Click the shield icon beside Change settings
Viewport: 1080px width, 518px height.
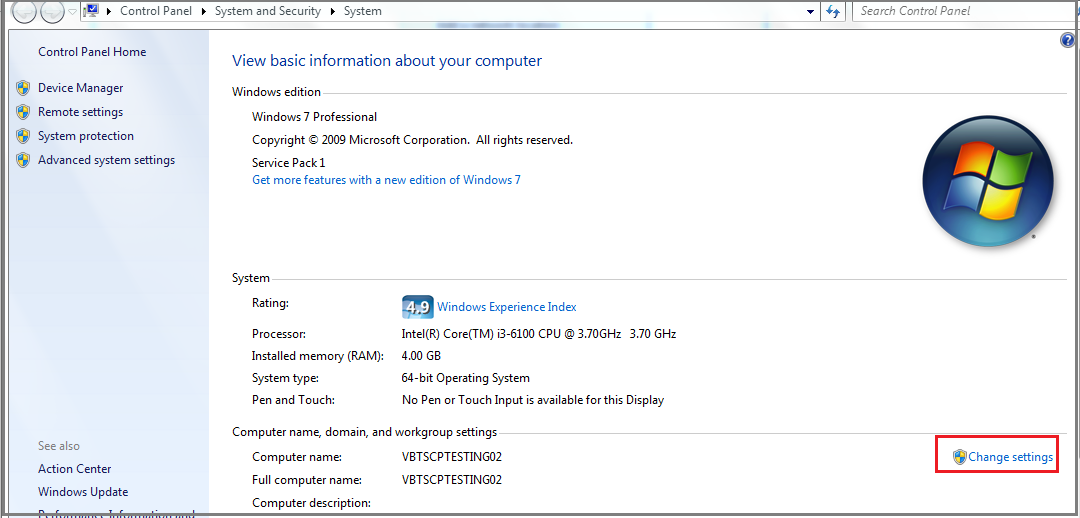click(x=959, y=457)
